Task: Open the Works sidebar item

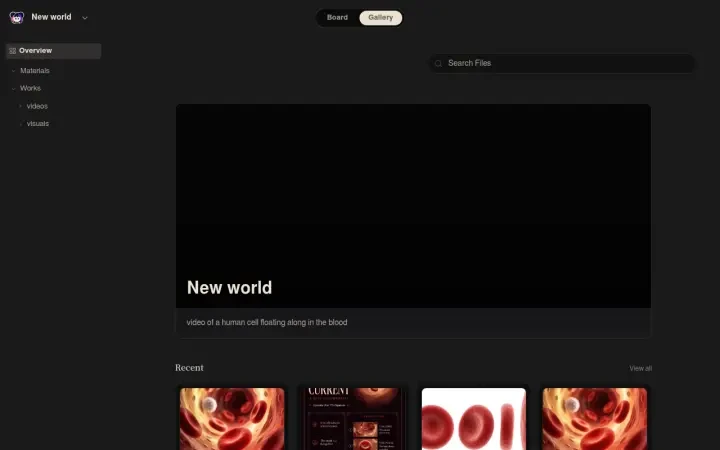Action: click(30, 88)
